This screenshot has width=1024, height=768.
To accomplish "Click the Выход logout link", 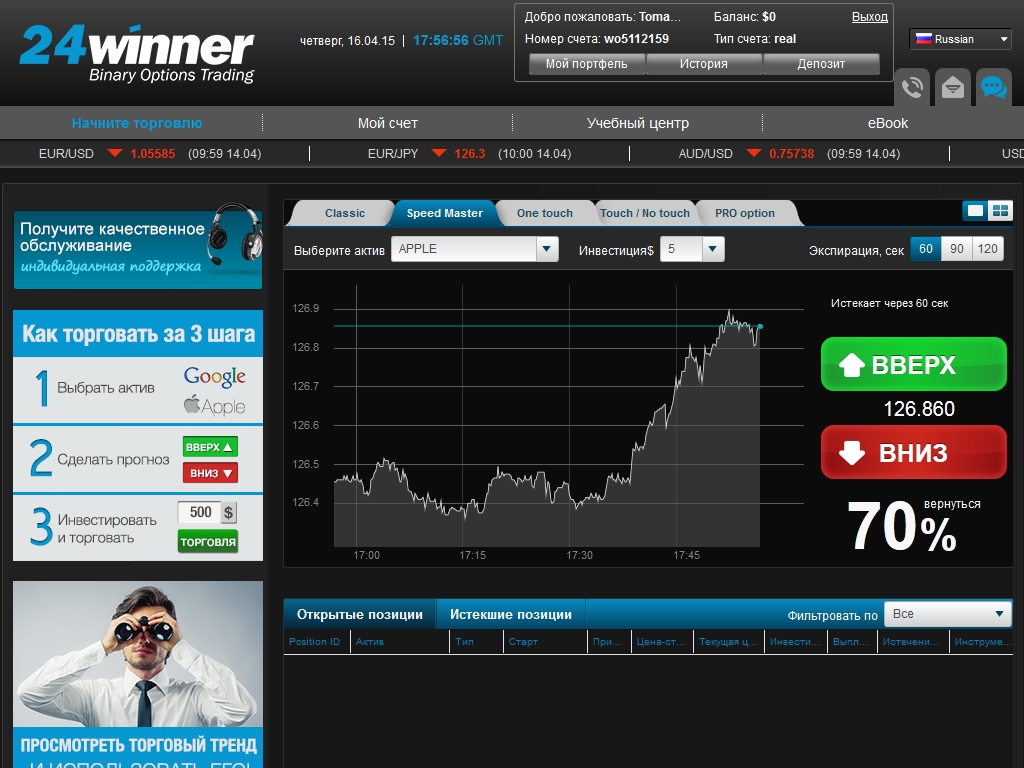I will [869, 17].
